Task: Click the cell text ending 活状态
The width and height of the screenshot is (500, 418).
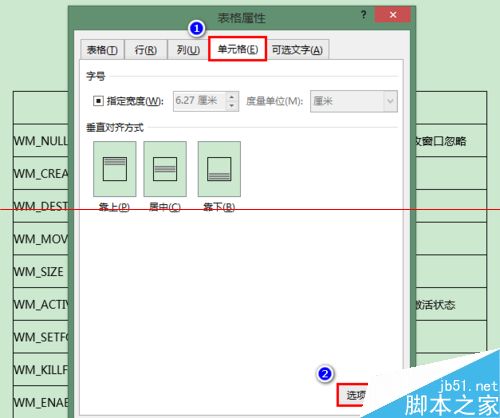Action: pos(435,304)
